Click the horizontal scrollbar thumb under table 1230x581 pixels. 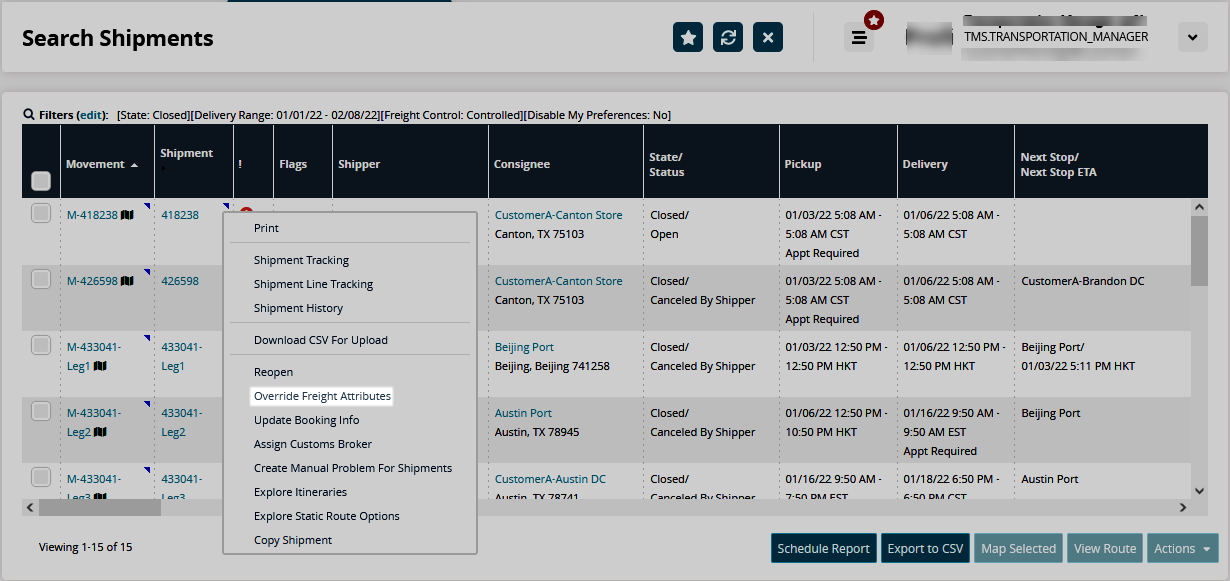[99, 508]
